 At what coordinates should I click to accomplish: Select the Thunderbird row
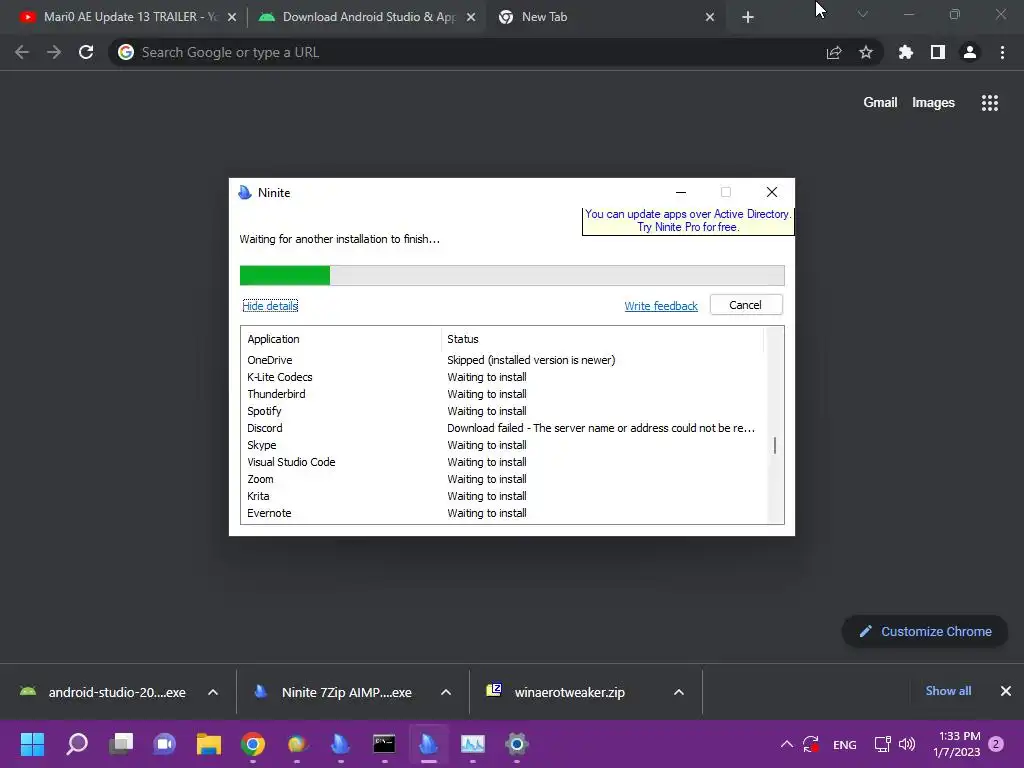[x=502, y=394]
